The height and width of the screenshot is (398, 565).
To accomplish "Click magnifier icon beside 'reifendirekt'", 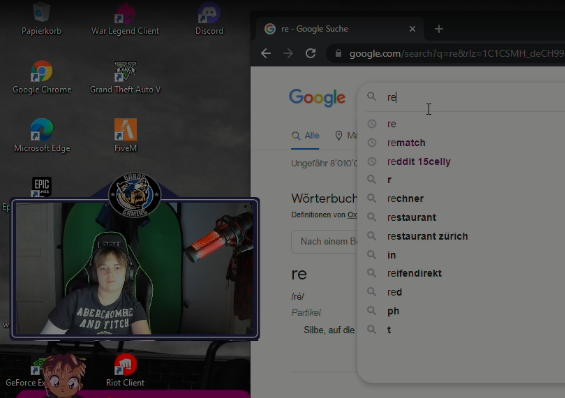I will pyautogui.click(x=372, y=273).
